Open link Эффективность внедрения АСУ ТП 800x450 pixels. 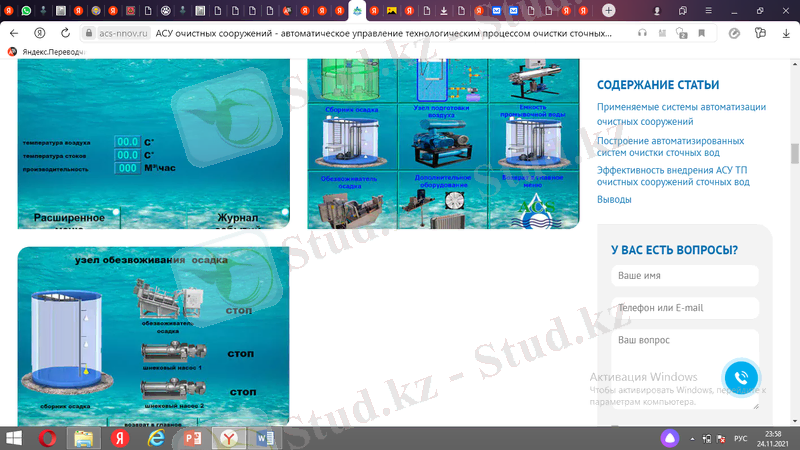673,176
